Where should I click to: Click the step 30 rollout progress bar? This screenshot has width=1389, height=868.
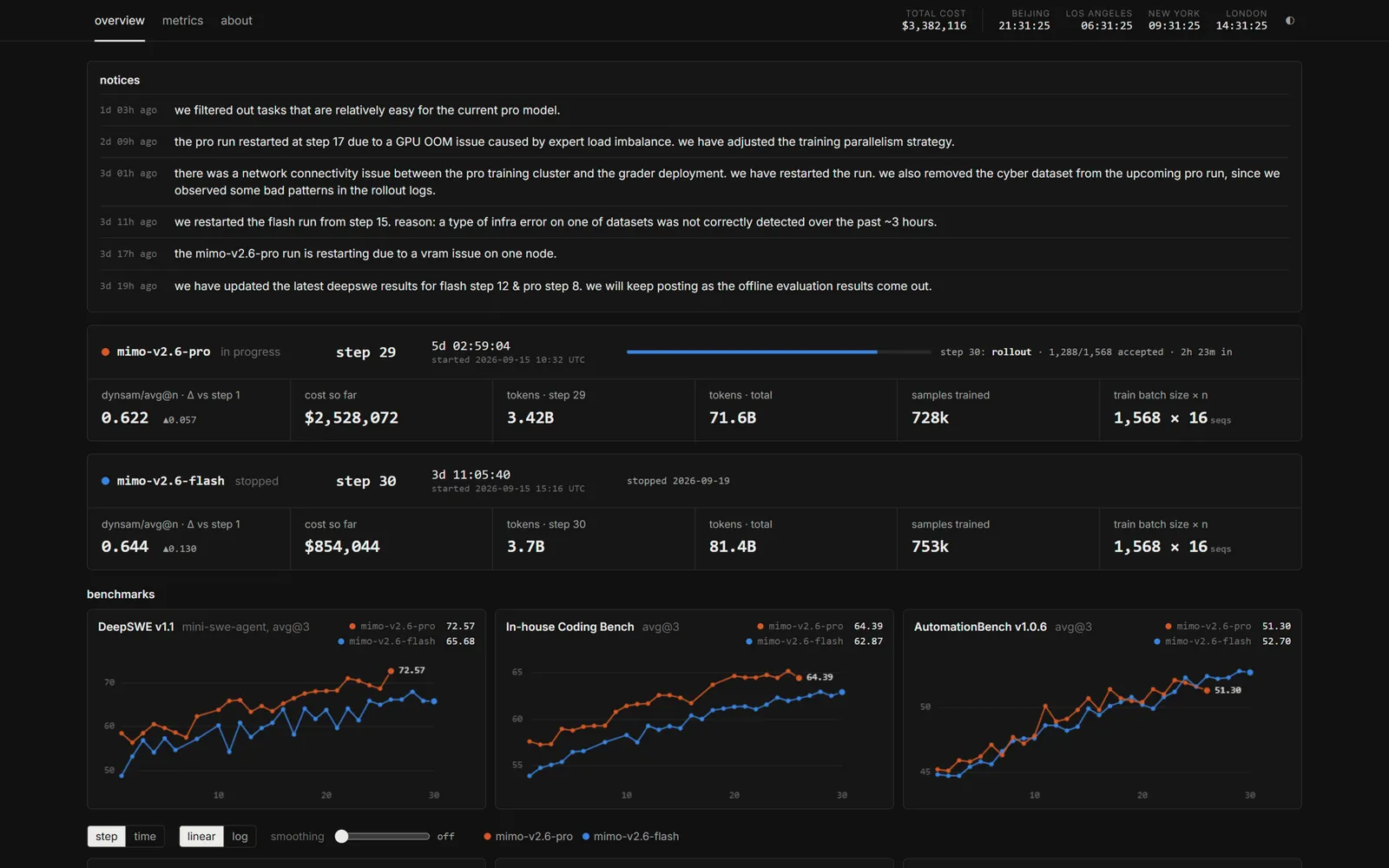point(779,352)
